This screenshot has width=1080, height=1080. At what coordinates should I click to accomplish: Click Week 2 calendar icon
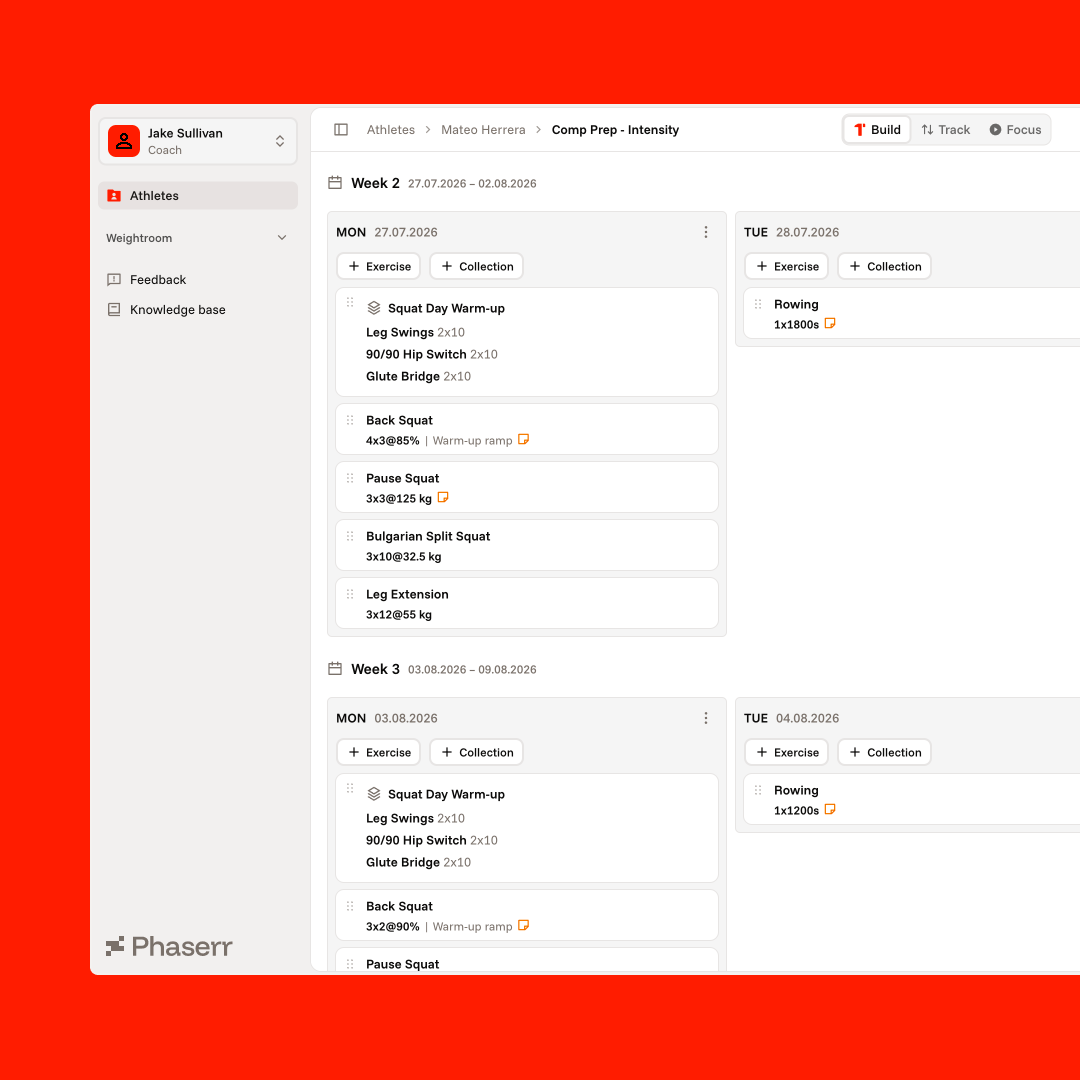pyautogui.click(x=335, y=183)
